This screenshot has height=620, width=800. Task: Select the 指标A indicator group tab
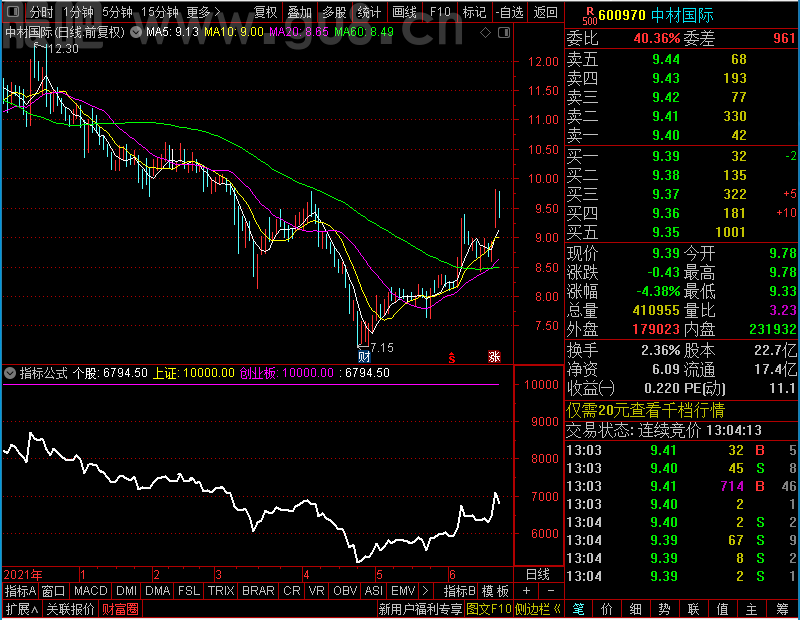(20, 591)
